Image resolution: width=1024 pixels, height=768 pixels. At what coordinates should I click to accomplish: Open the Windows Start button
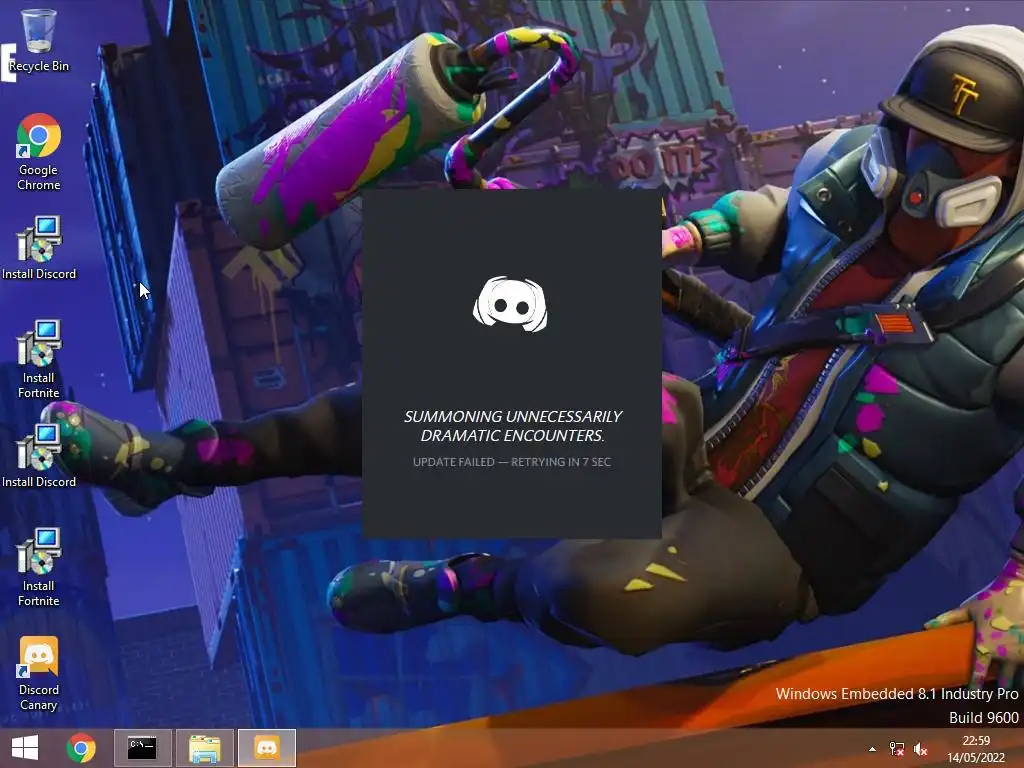tap(25, 748)
